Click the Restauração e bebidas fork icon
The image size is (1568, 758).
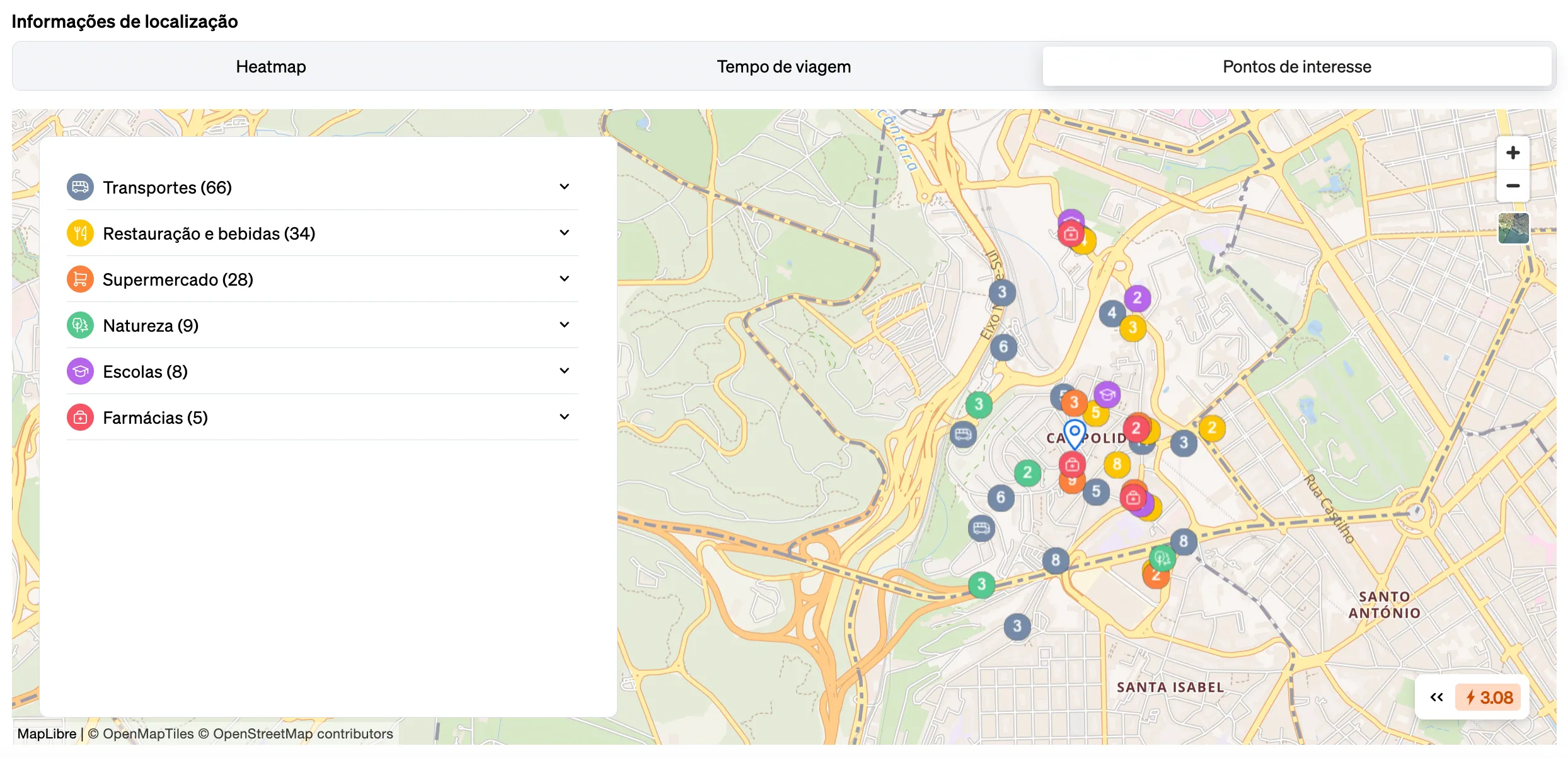(80, 233)
